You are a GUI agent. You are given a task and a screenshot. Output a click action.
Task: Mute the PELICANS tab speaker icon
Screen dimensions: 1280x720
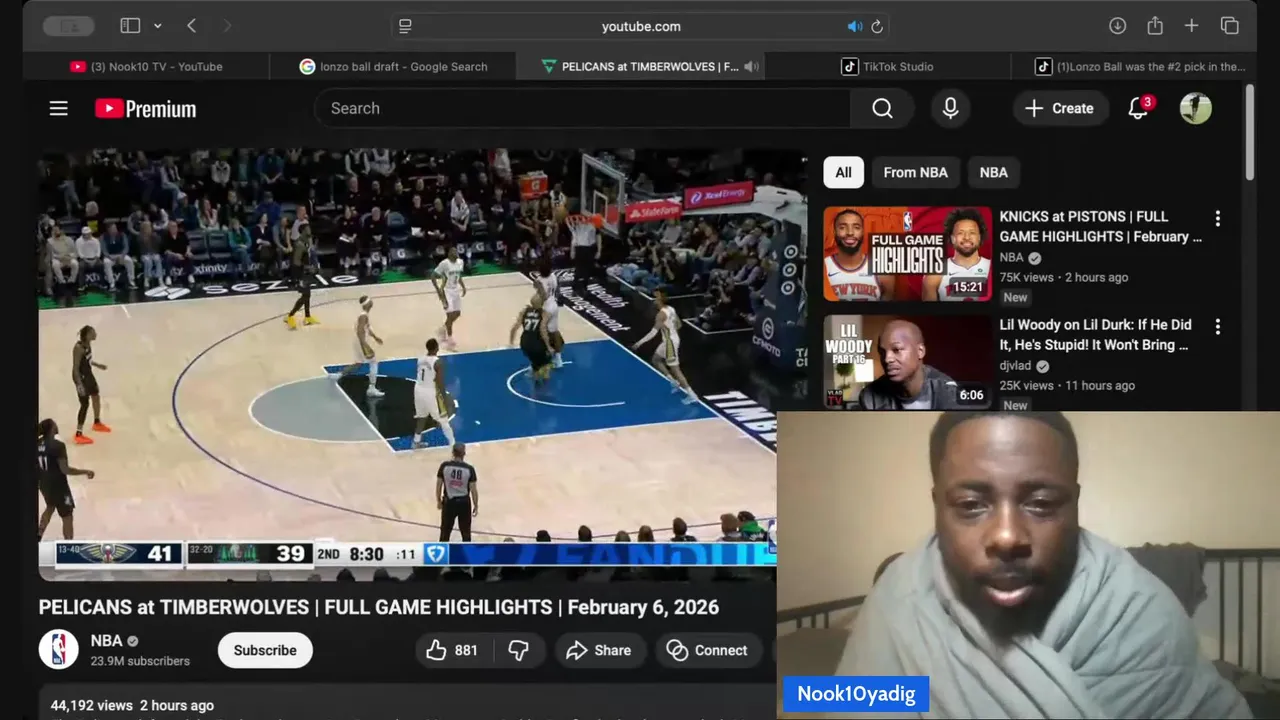coord(751,66)
